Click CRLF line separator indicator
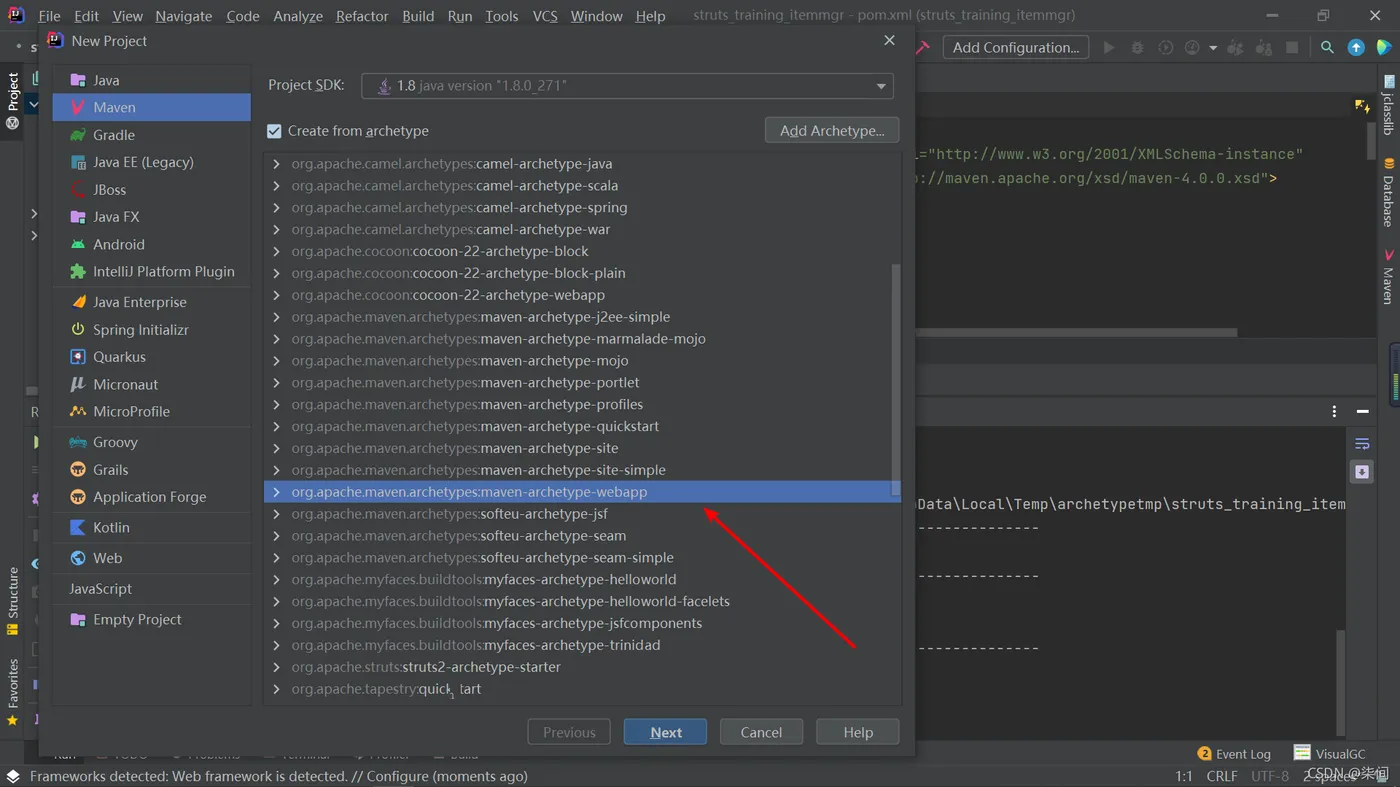 tap(1222, 776)
